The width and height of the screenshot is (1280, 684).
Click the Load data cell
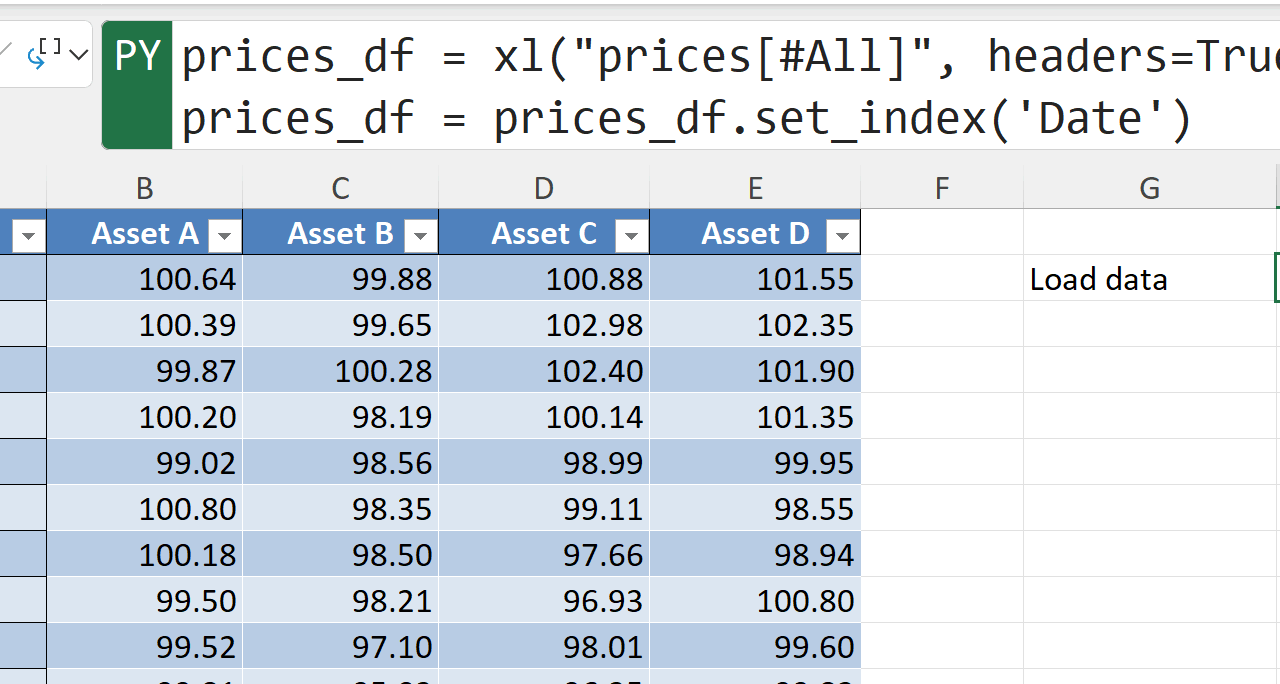point(1148,279)
